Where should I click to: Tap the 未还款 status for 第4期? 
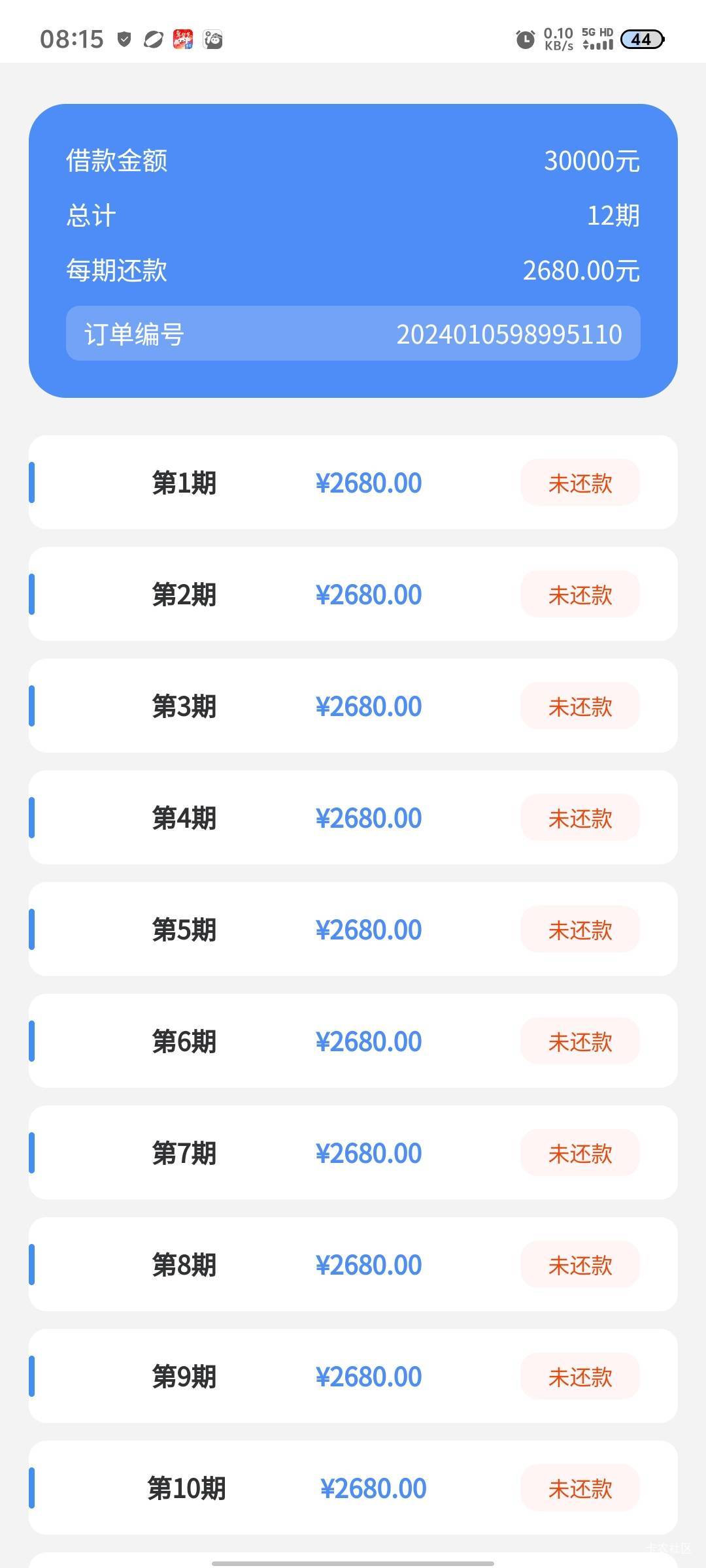(x=580, y=818)
